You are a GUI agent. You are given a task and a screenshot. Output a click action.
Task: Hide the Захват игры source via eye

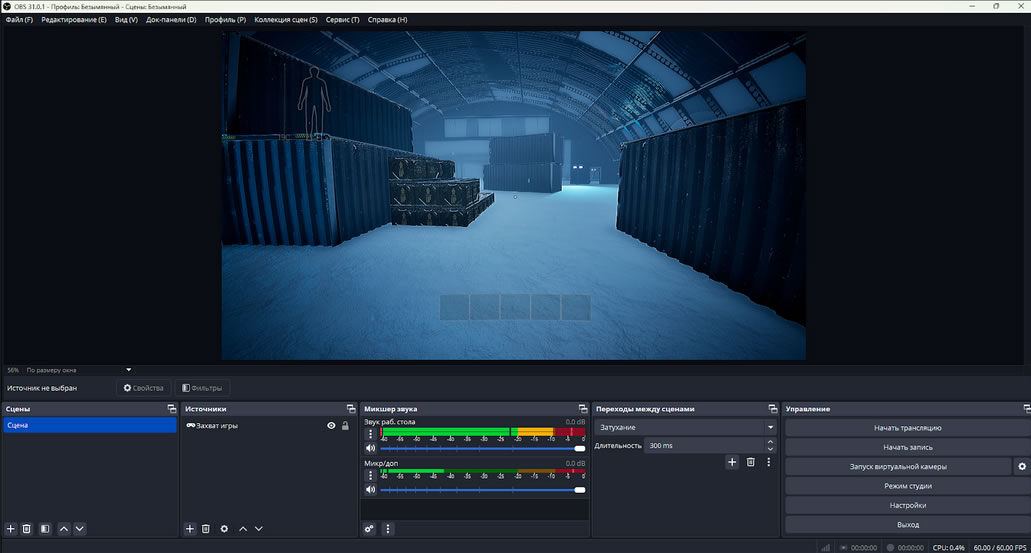(x=331, y=425)
